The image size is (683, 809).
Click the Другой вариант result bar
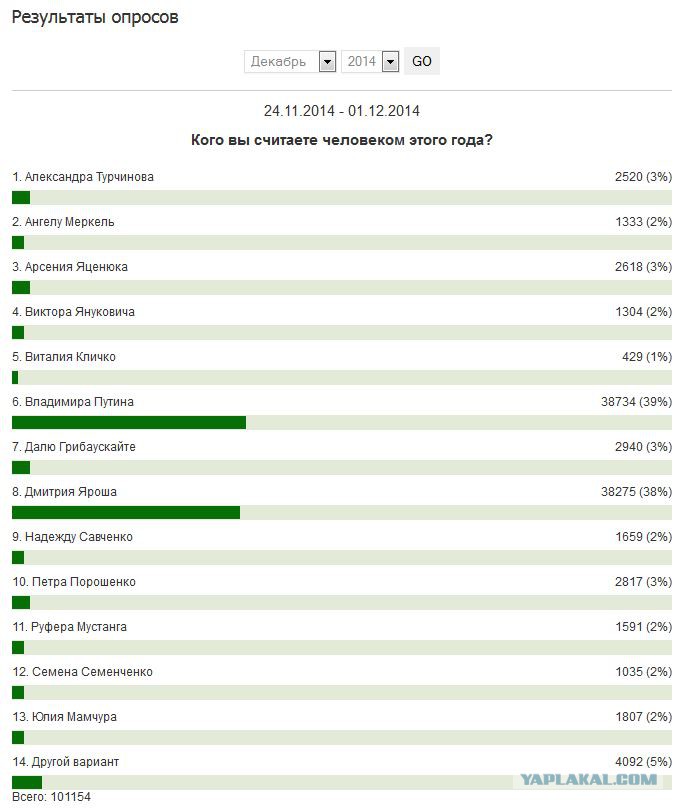[342, 782]
